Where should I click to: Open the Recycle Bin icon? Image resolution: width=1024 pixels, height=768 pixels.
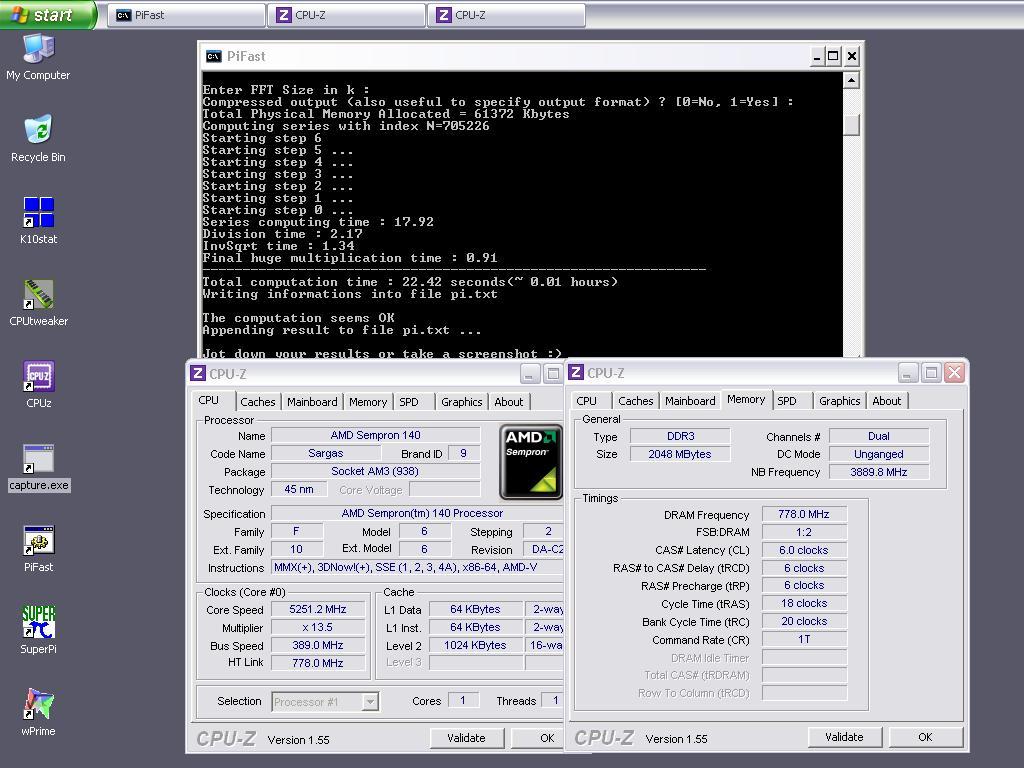tap(38, 138)
